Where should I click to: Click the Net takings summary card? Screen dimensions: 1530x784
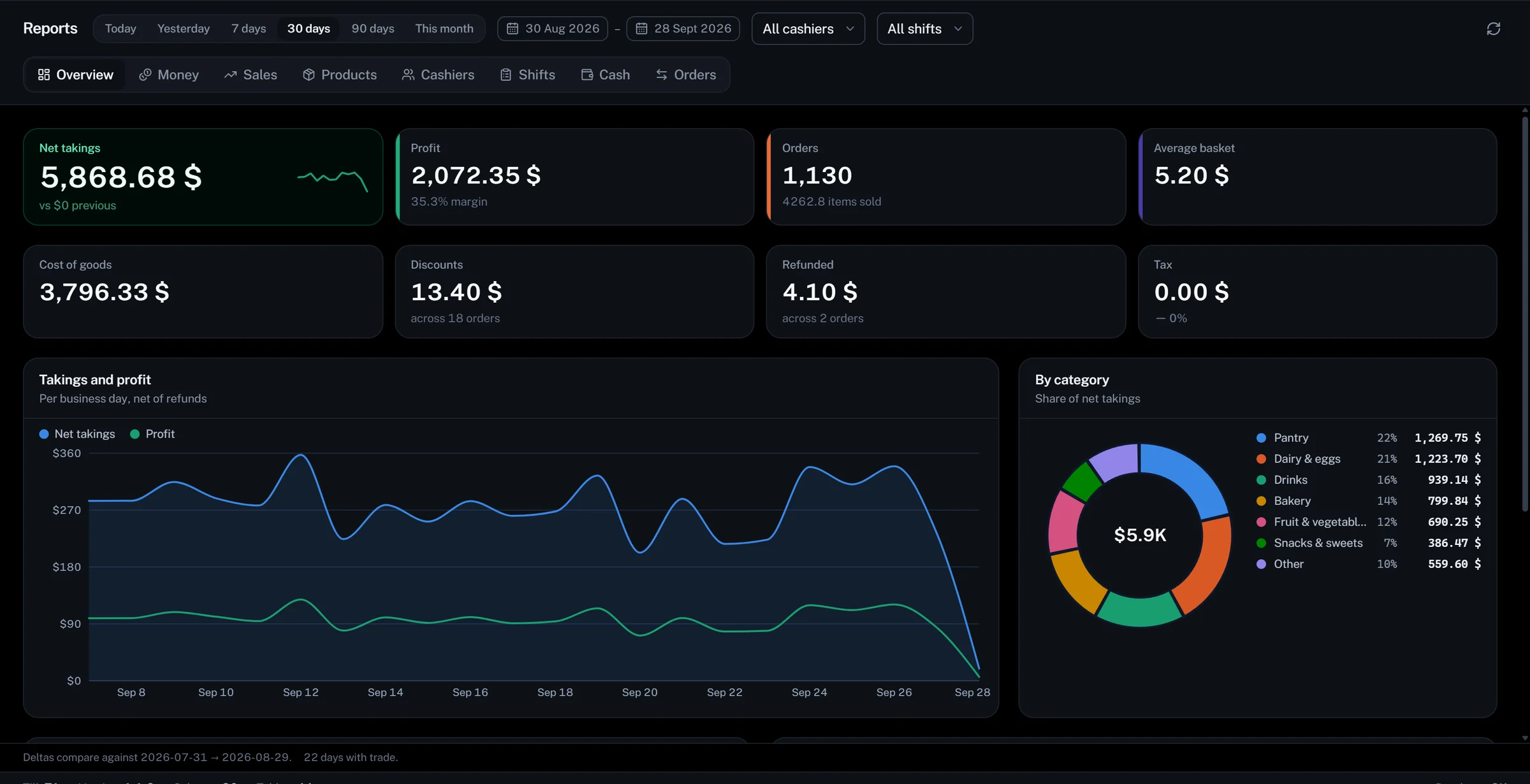click(x=203, y=177)
